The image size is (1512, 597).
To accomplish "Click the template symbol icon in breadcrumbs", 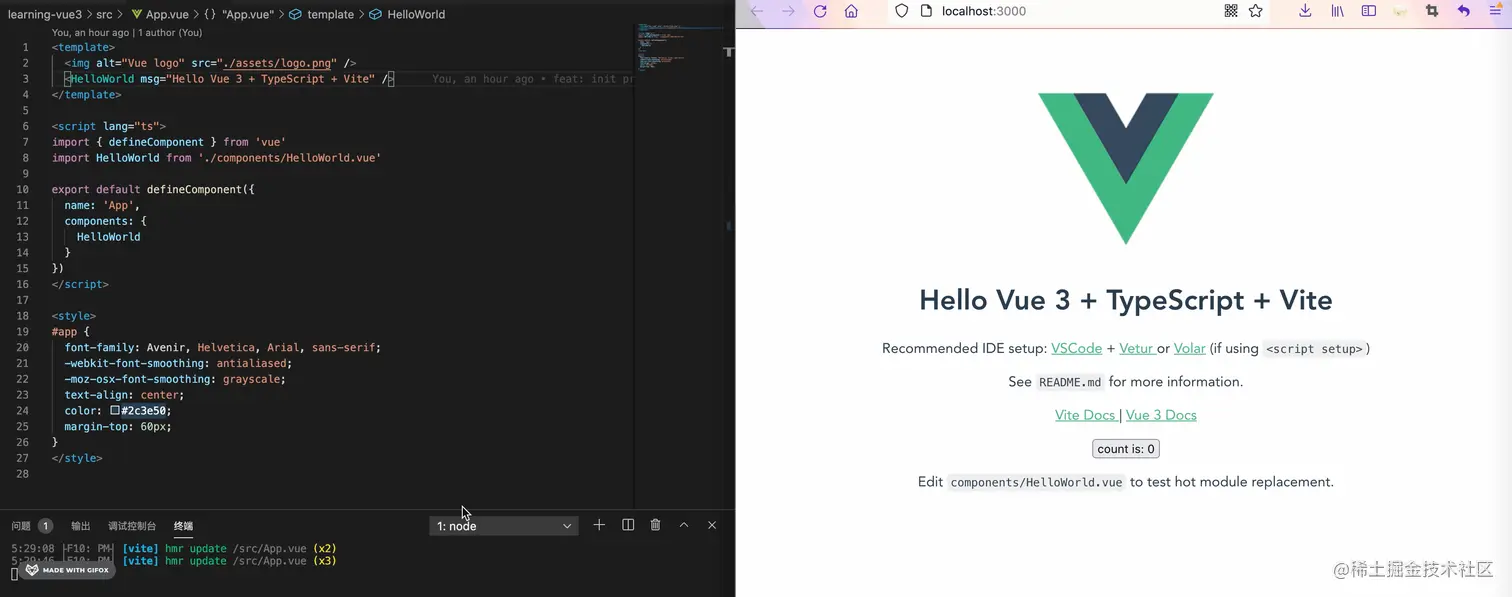I will (x=296, y=14).
